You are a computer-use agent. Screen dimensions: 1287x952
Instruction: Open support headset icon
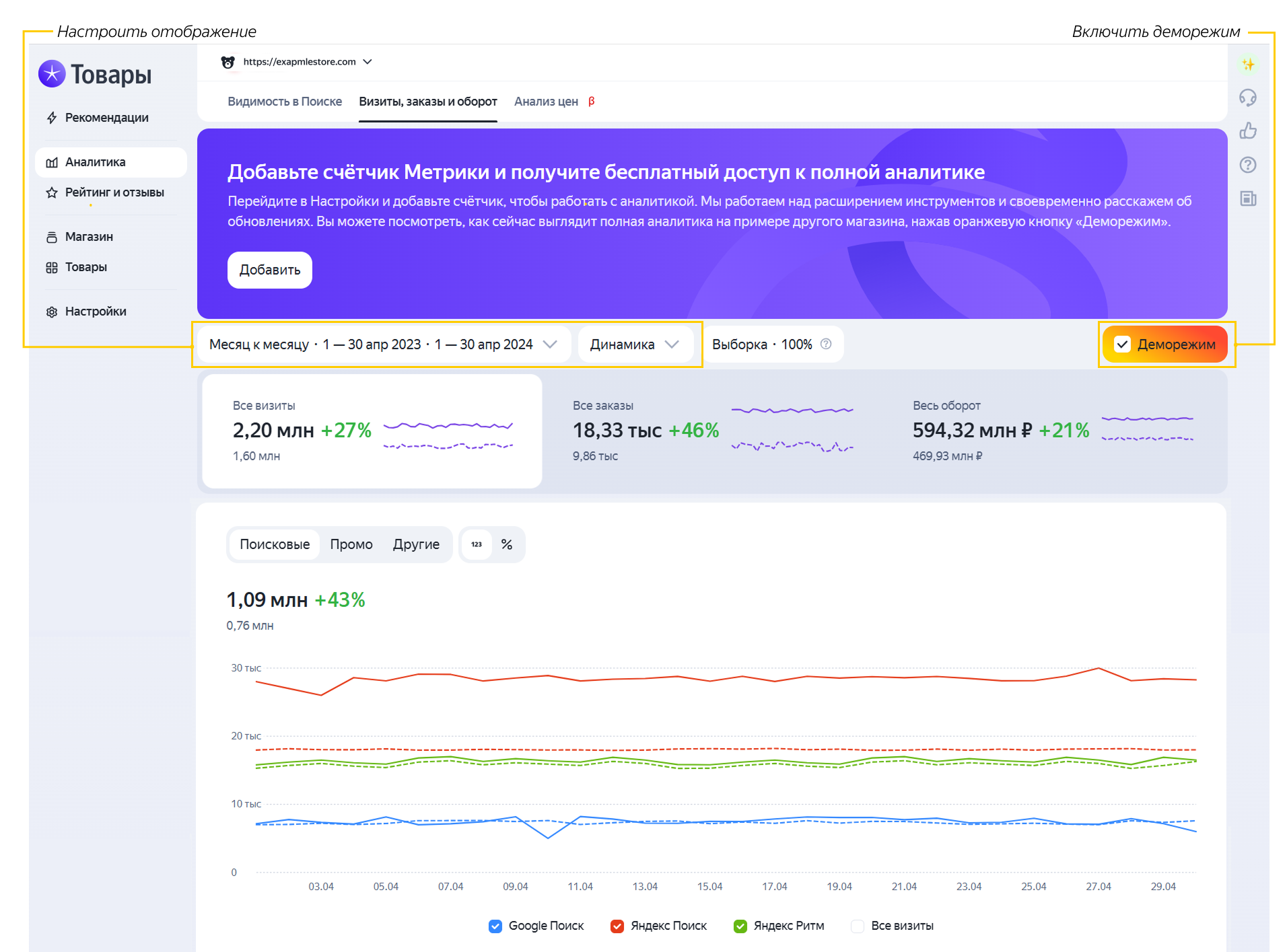click(1248, 98)
